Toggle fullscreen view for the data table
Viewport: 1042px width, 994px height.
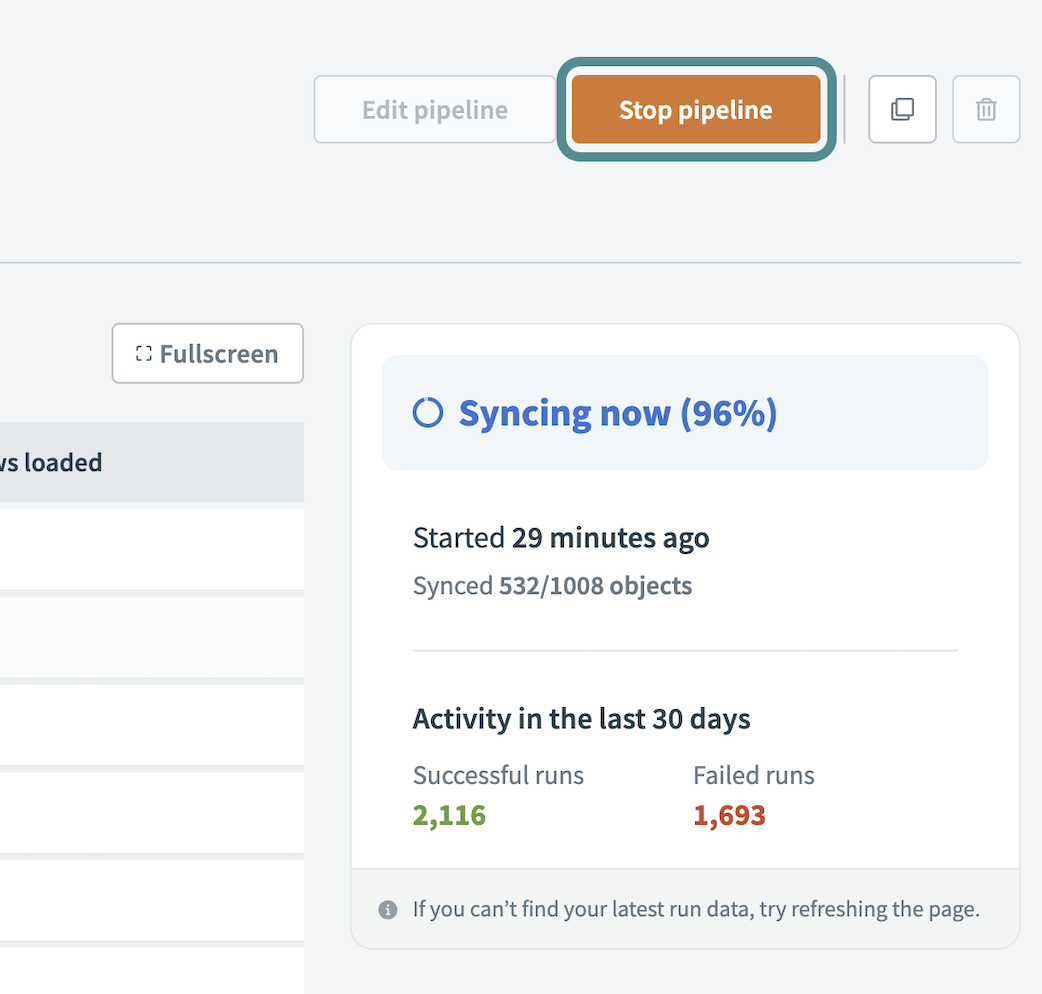pos(207,353)
